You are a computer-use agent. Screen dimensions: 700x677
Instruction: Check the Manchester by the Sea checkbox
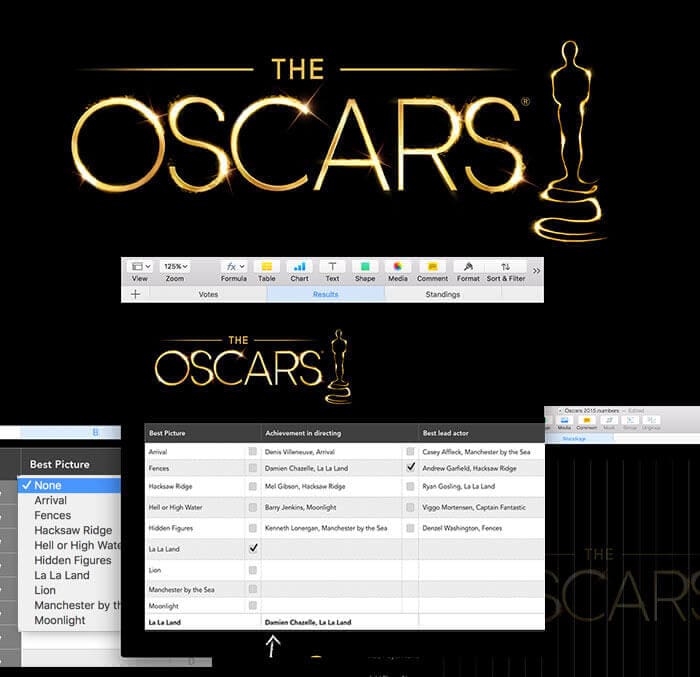(x=253, y=589)
